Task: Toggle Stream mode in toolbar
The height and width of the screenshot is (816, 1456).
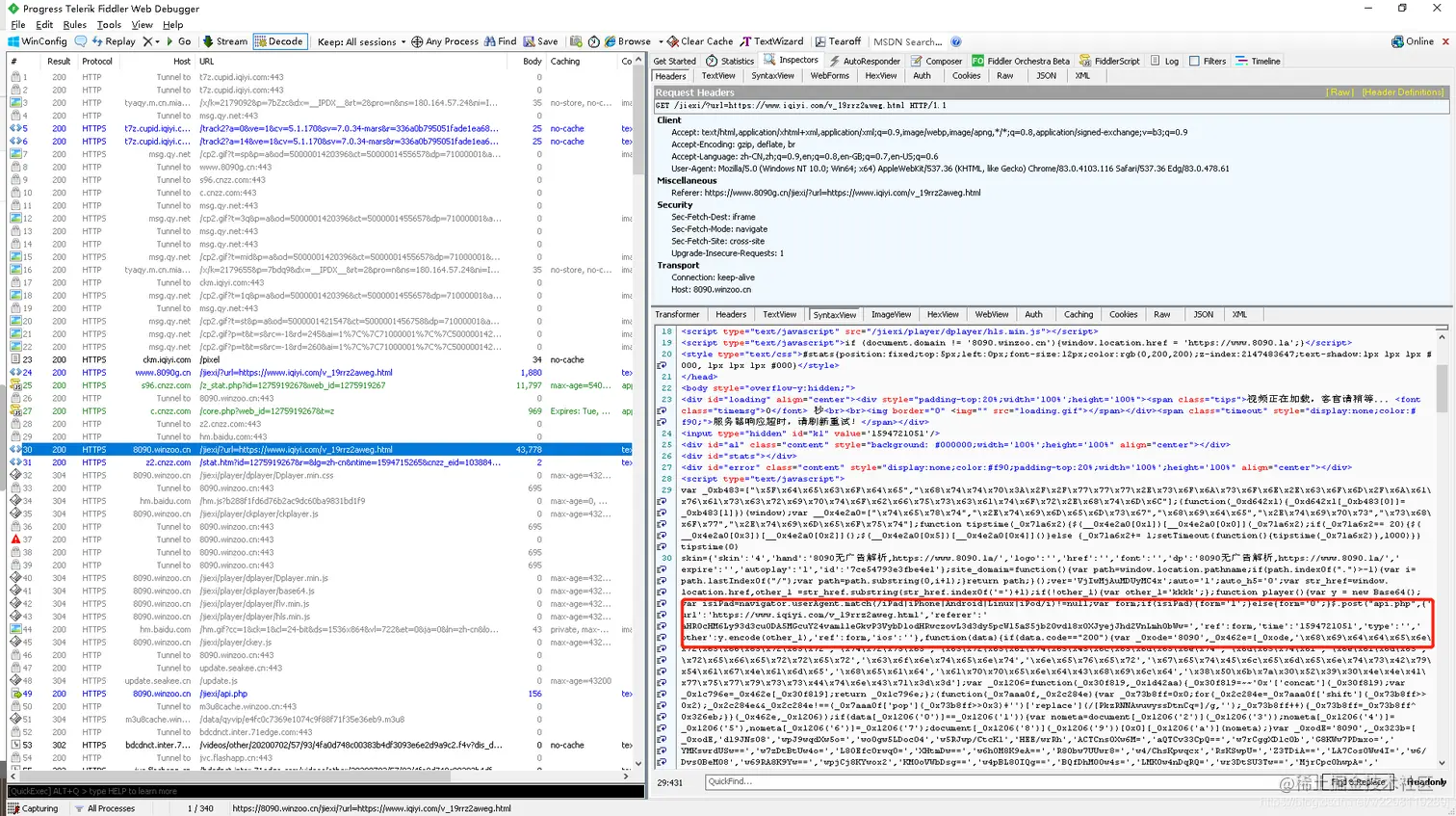Action: coord(224,41)
